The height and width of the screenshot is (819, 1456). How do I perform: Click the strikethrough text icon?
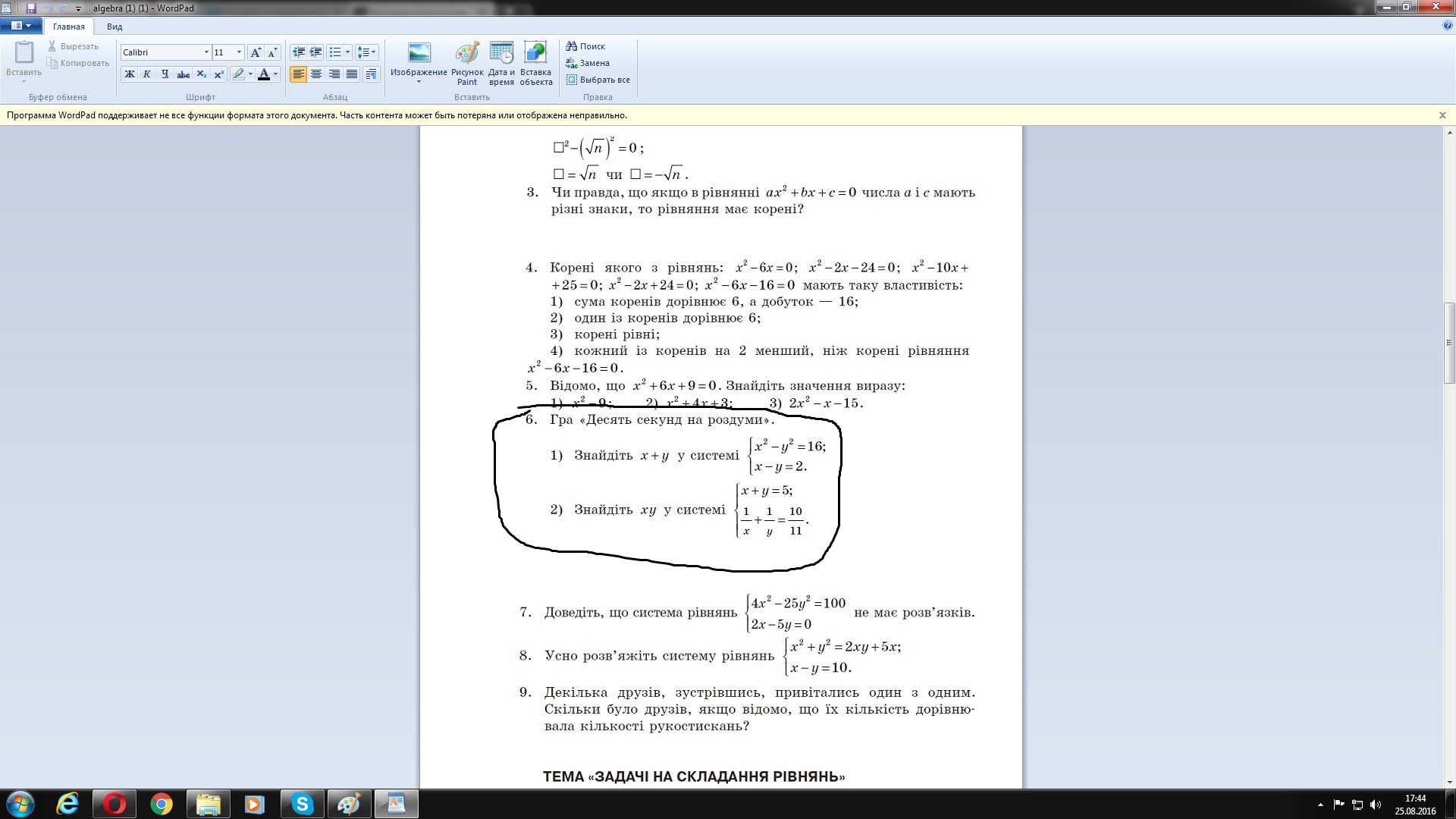[183, 74]
